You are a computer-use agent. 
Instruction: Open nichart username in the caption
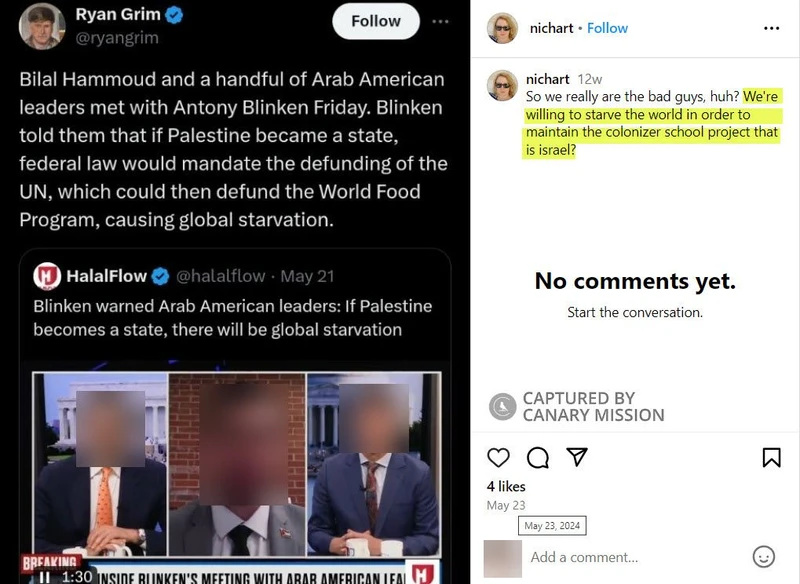[x=547, y=79]
